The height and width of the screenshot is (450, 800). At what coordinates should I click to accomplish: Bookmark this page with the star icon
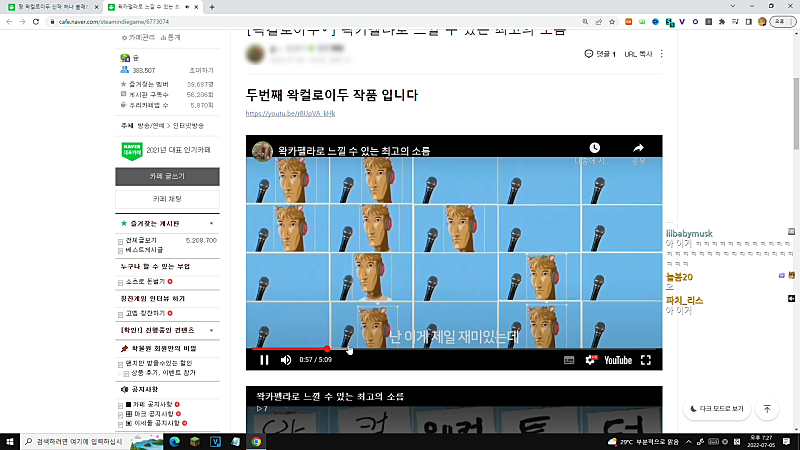pyautogui.click(x=612, y=22)
